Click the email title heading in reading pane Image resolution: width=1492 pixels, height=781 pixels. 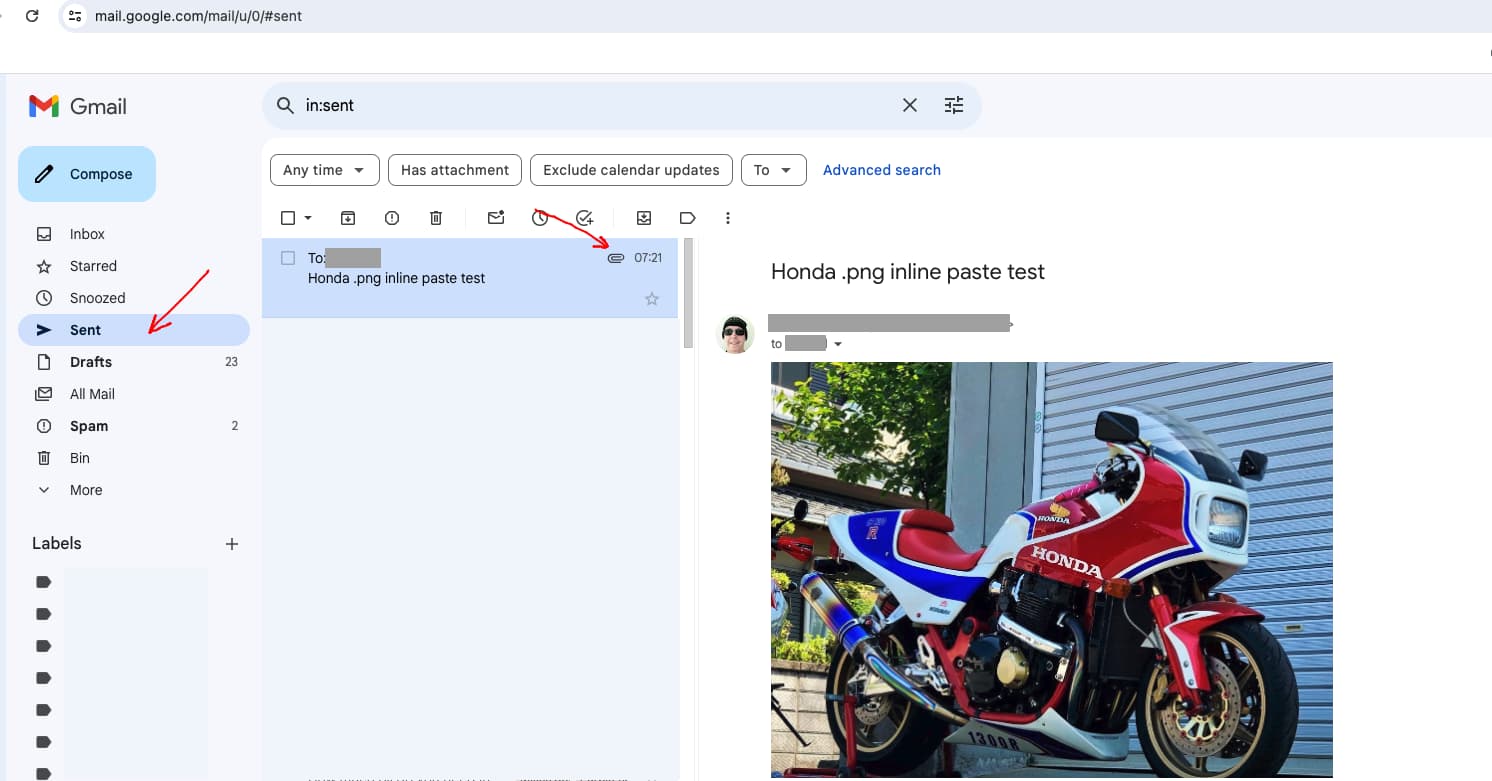click(908, 272)
